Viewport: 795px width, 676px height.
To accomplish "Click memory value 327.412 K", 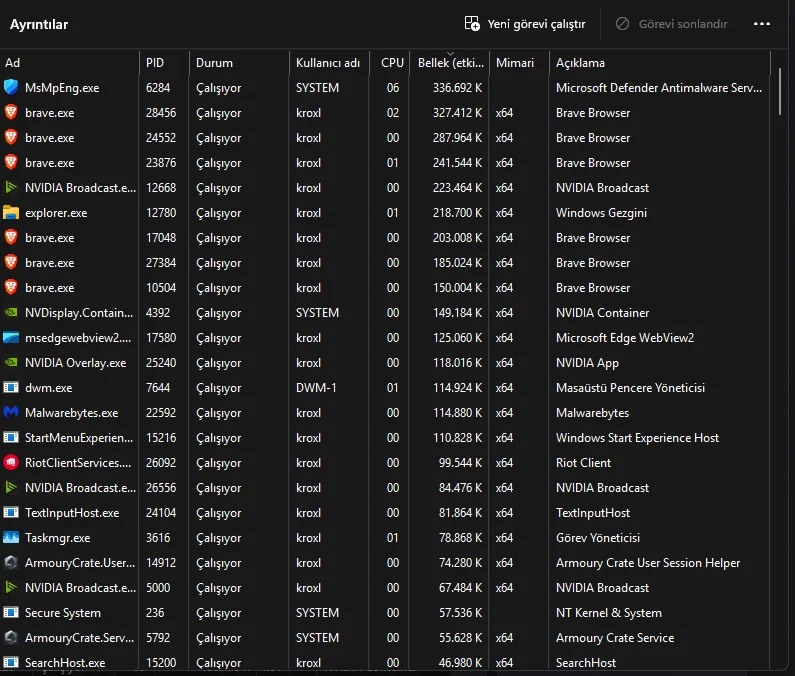I will 457,113.
